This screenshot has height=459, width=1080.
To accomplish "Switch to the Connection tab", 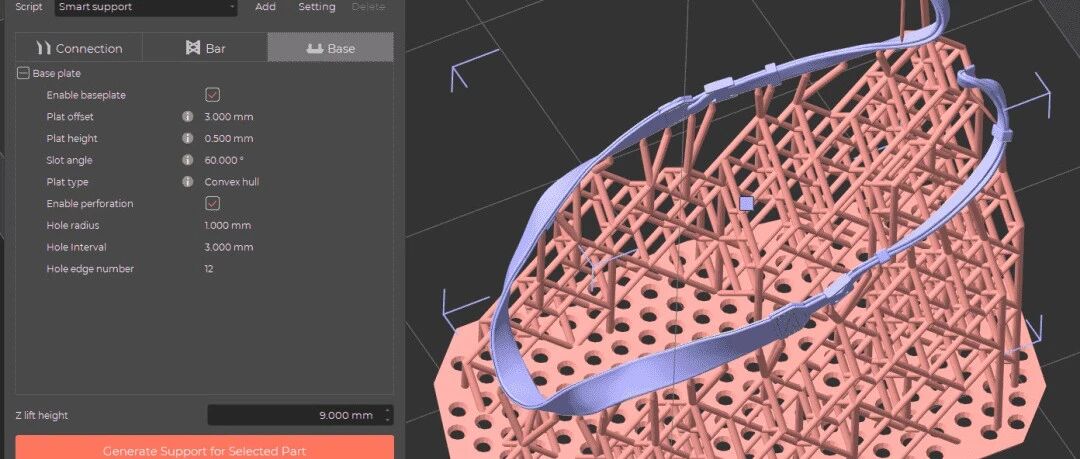I will 79,48.
